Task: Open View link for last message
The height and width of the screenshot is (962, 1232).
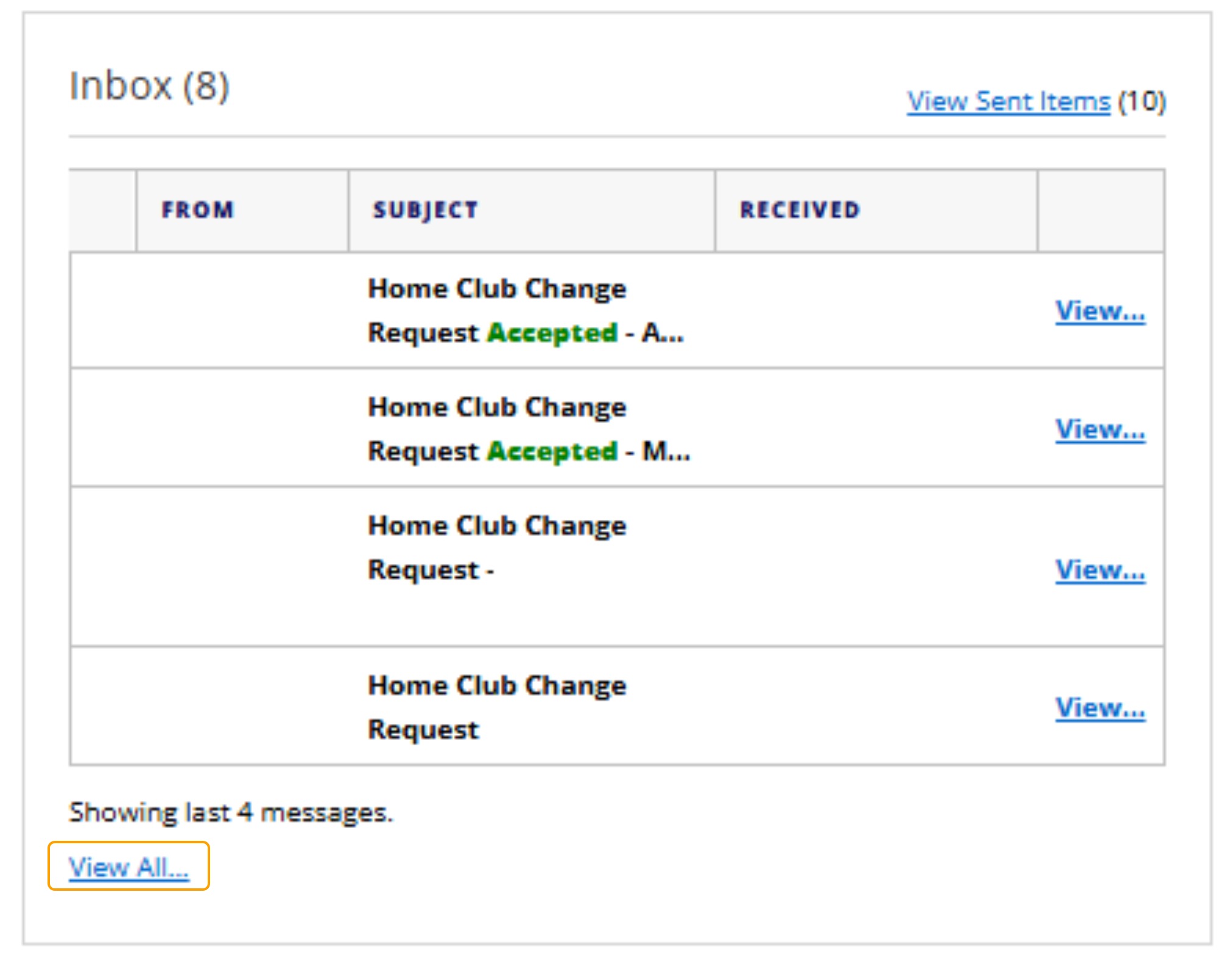Action: 1100,708
